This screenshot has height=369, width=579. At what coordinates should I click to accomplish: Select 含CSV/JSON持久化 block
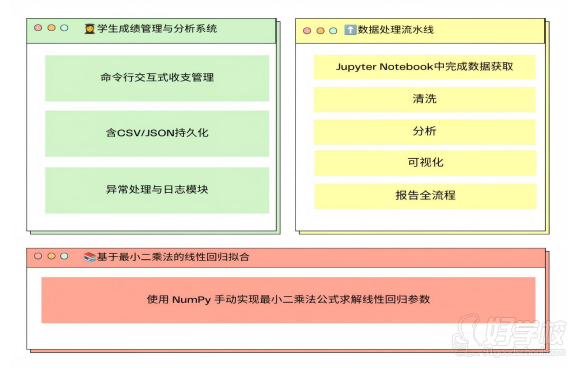[157, 133]
